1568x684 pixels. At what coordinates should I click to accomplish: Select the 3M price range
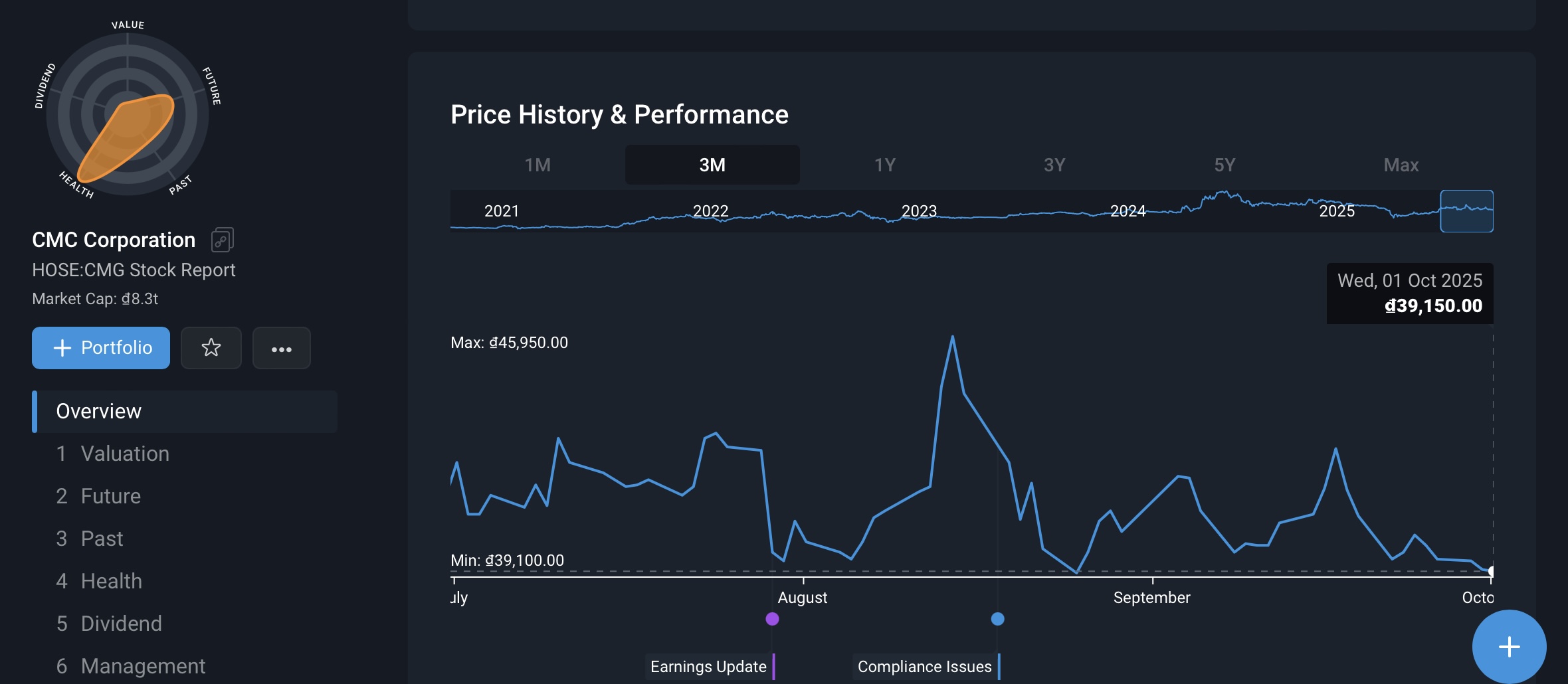point(712,165)
